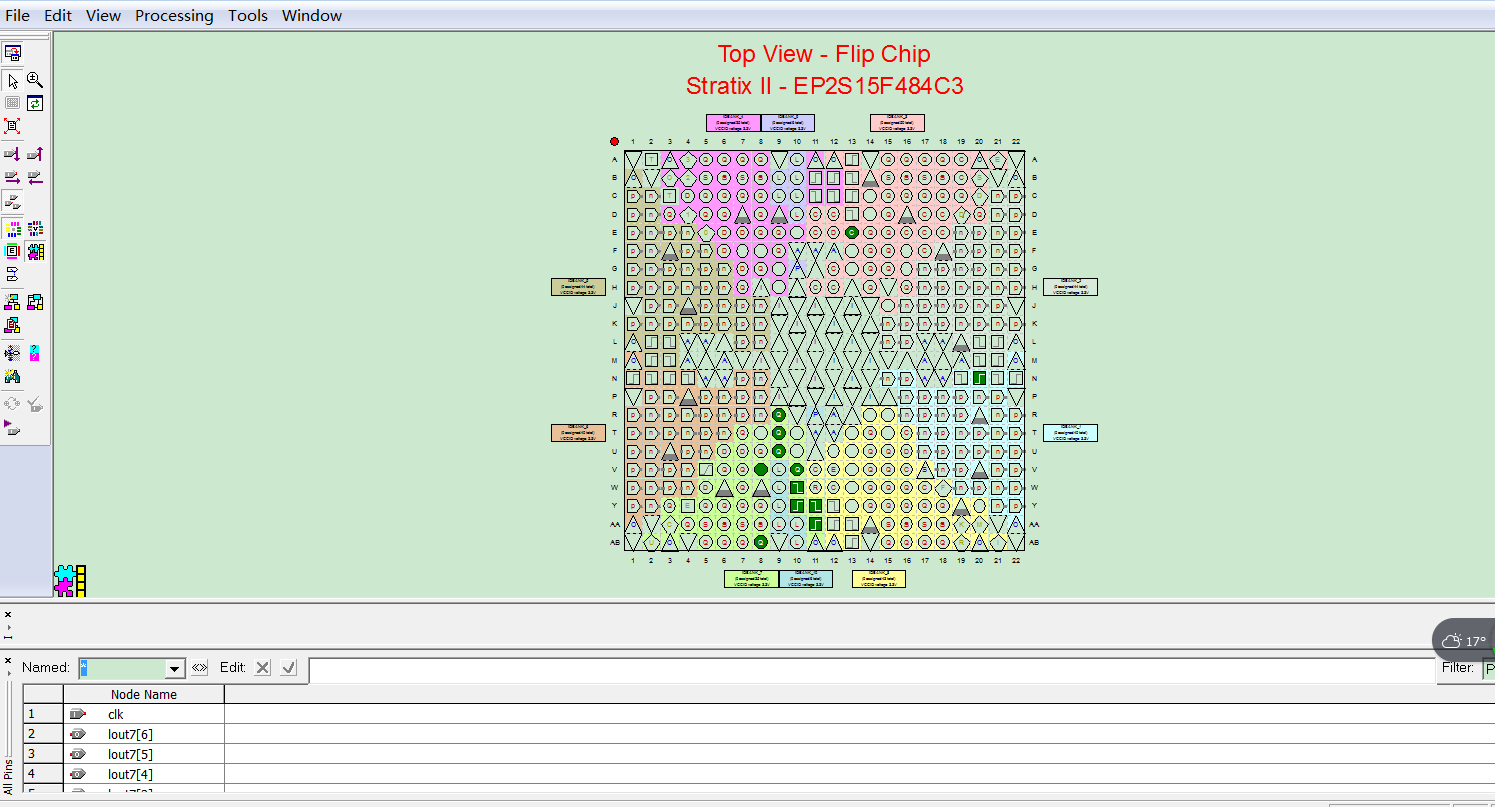Click the green circular arrows toolbar icon
1495x807 pixels.
(x=35, y=103)
